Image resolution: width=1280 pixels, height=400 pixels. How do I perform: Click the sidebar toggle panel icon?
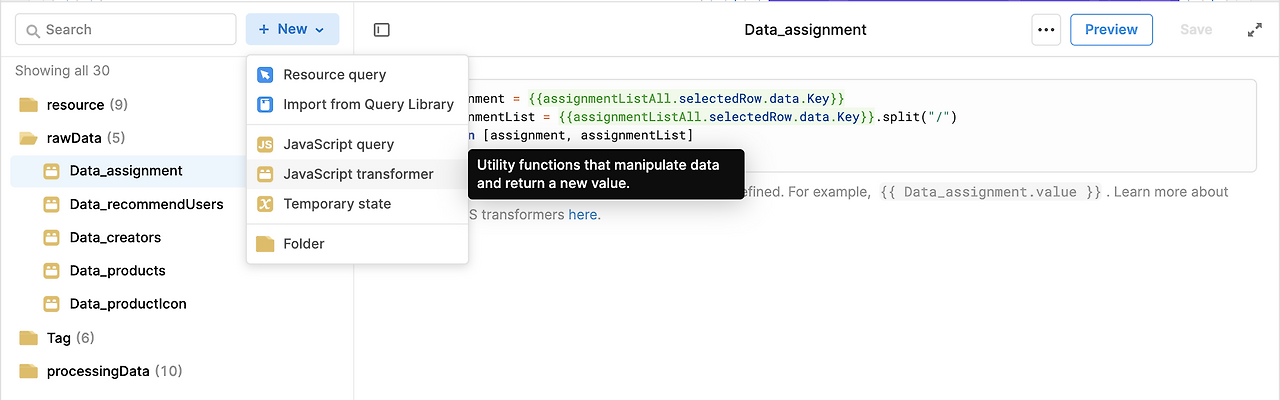coord(381,30)
